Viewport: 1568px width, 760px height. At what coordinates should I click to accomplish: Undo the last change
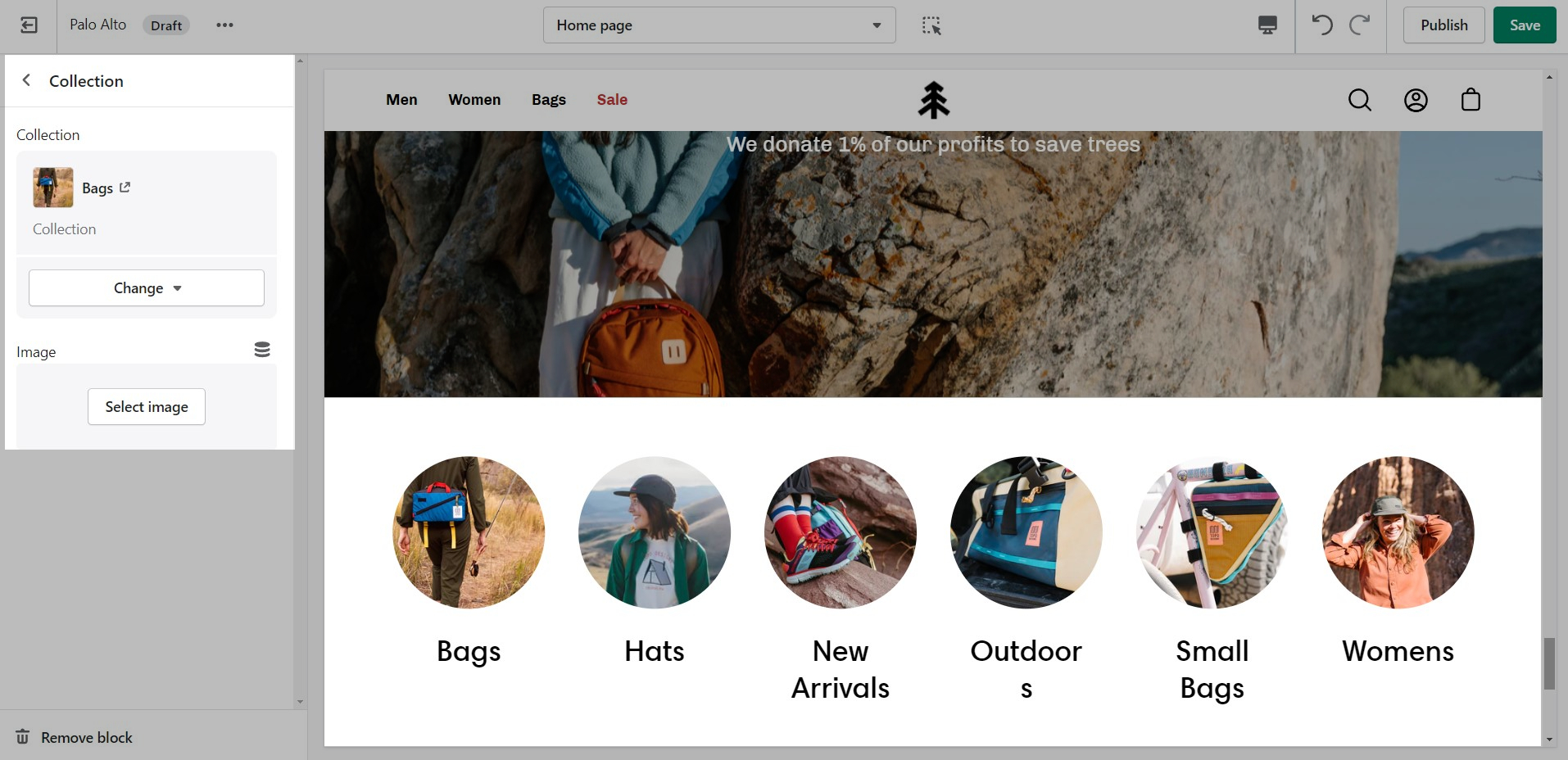[1321, 25]
